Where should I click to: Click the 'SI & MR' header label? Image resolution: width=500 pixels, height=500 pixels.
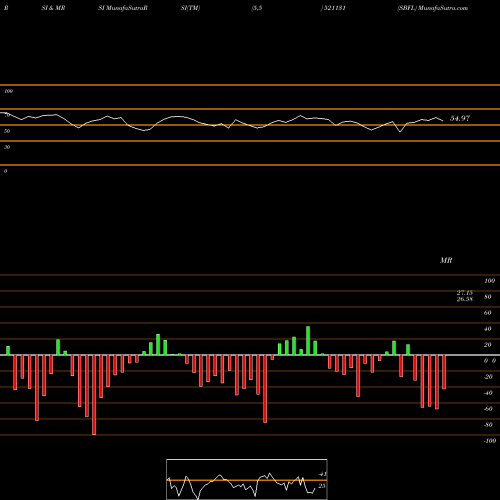tap(53, 8)
